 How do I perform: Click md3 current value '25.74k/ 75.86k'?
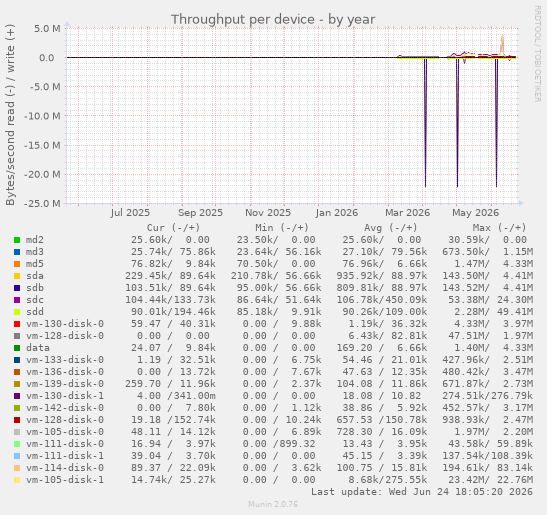173,252
